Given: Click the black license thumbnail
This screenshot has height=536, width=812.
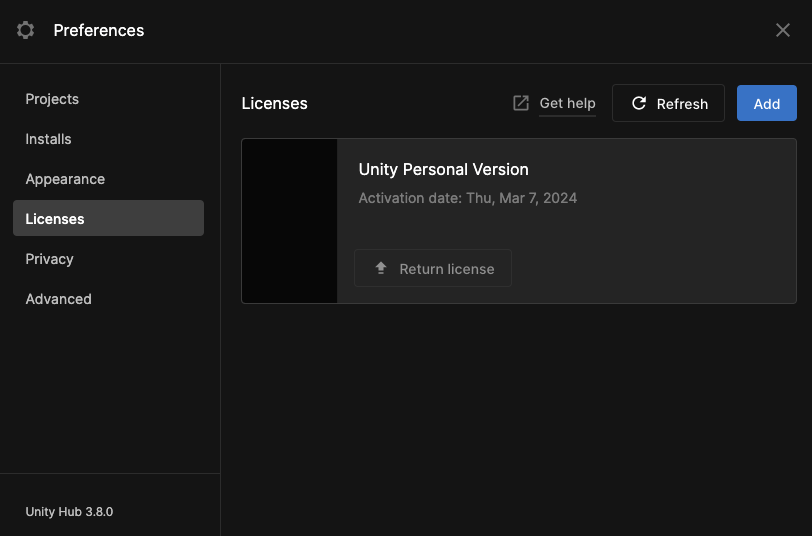Looking at the screenshot, I should pyautogui.click(x=289, y=221).
